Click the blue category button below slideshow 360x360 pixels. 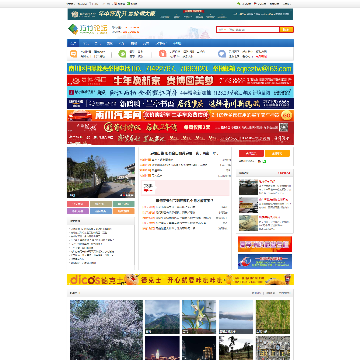101,211
